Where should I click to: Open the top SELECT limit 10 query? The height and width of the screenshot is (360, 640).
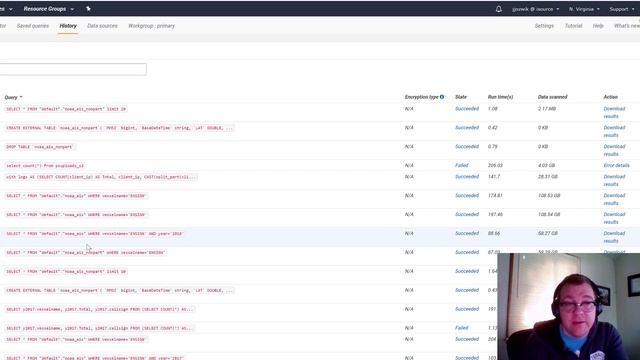coord(66,109)
